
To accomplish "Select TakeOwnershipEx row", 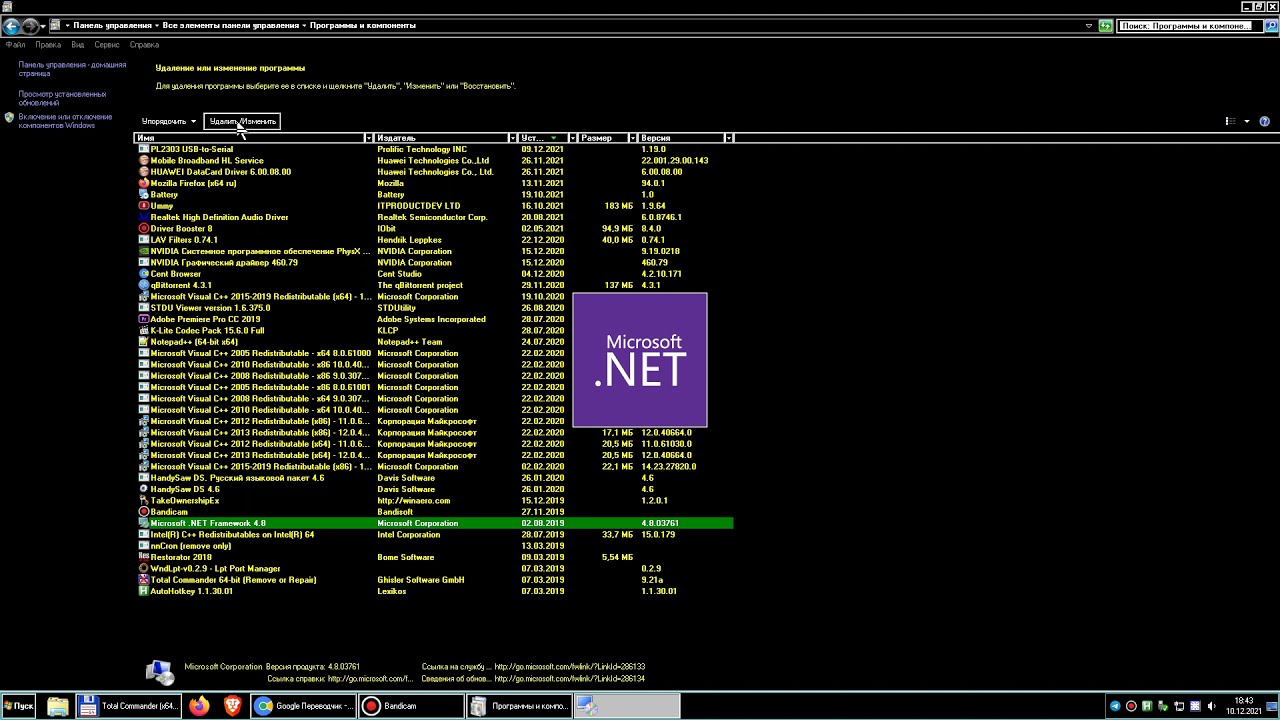I will 434,501.
